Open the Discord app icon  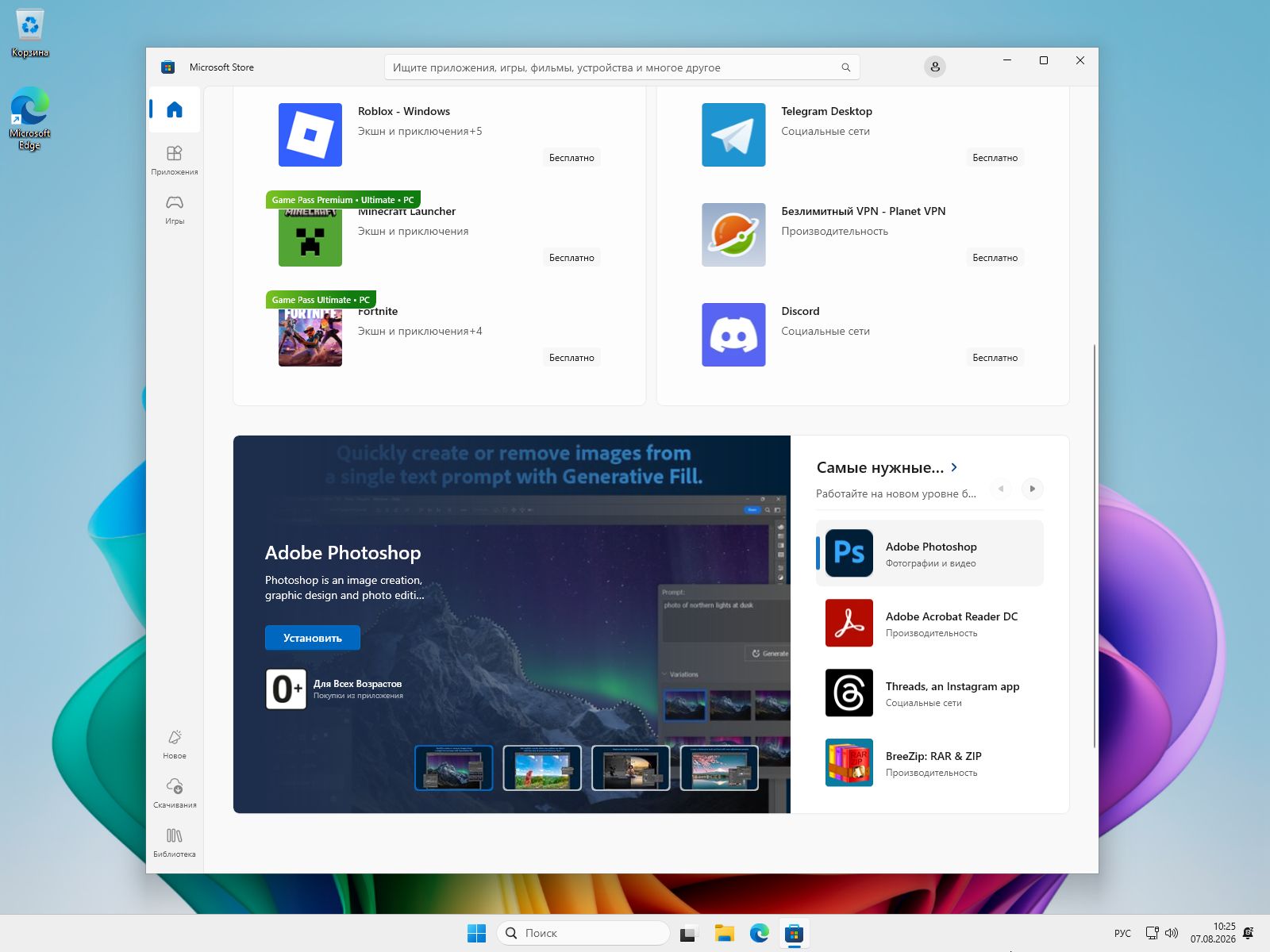click(x=733, y=335)
